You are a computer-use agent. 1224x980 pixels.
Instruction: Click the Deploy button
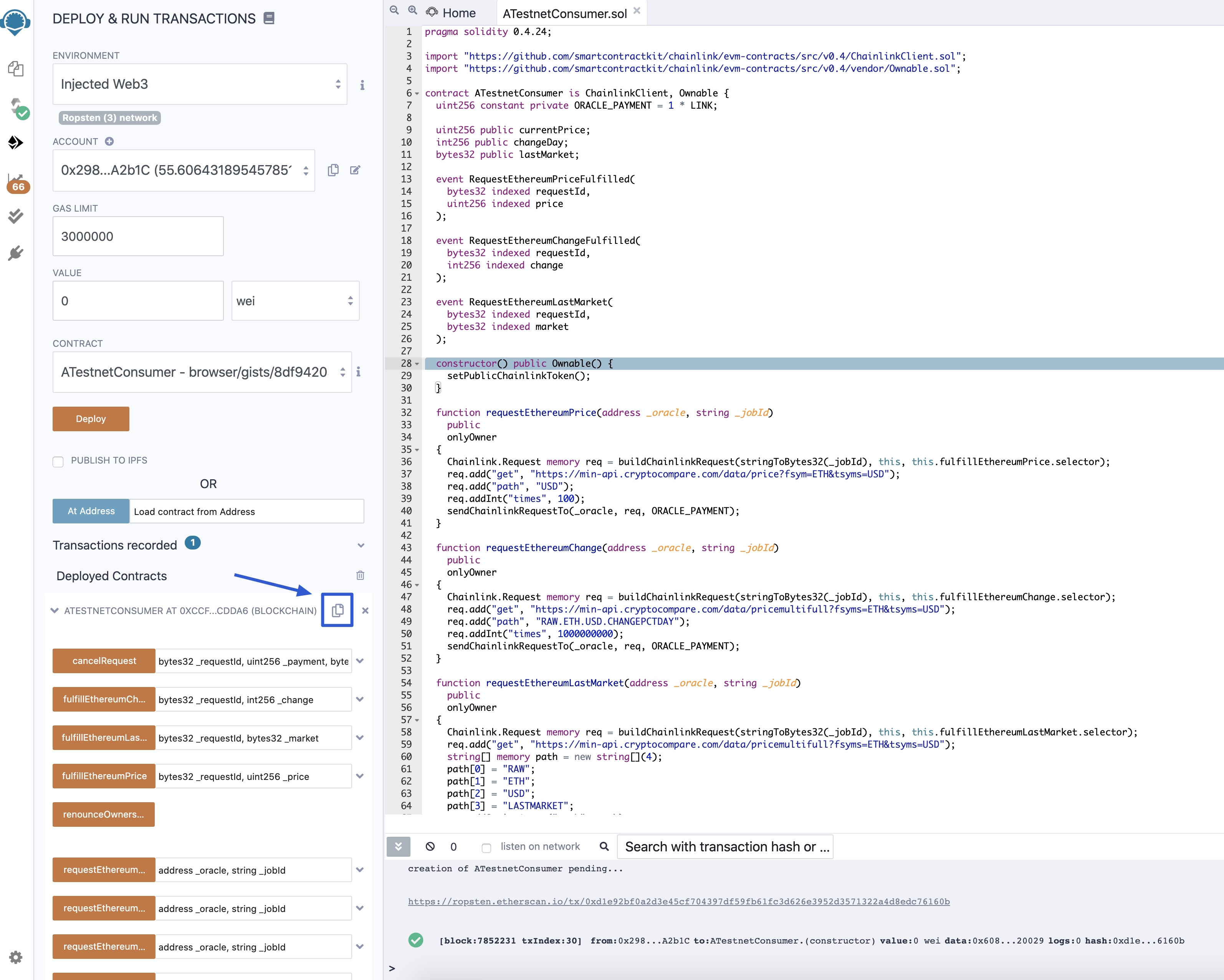91,419
